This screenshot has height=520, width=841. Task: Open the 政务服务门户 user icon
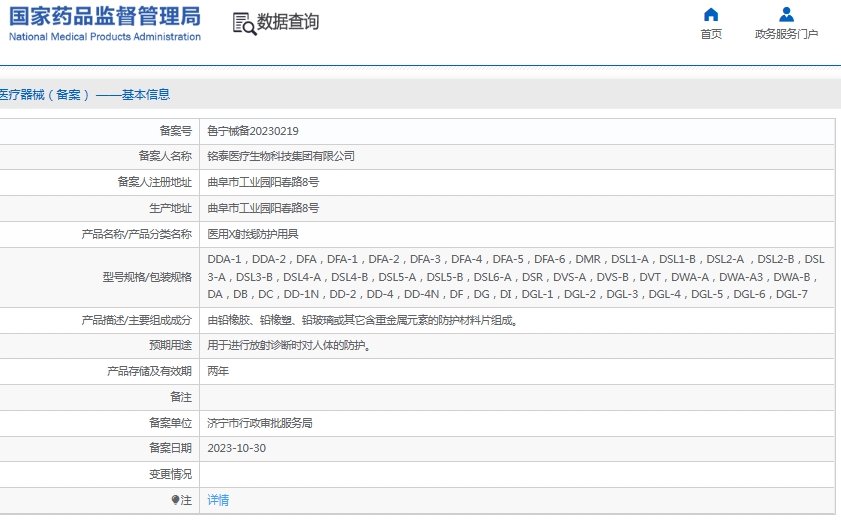786,14
